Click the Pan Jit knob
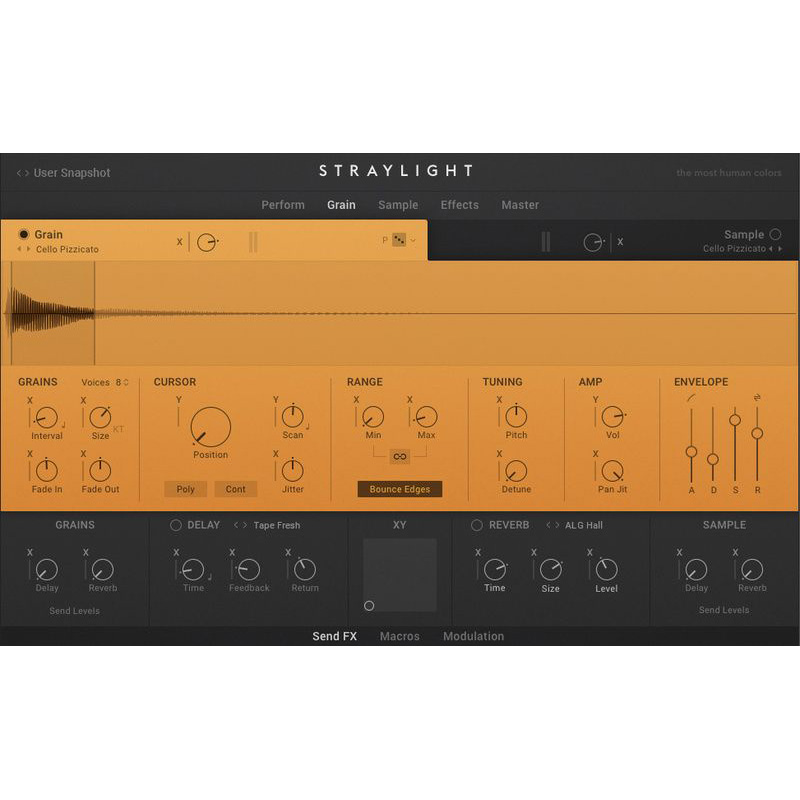The width and height of the screenshot is (800, 800). pos(612,471)
